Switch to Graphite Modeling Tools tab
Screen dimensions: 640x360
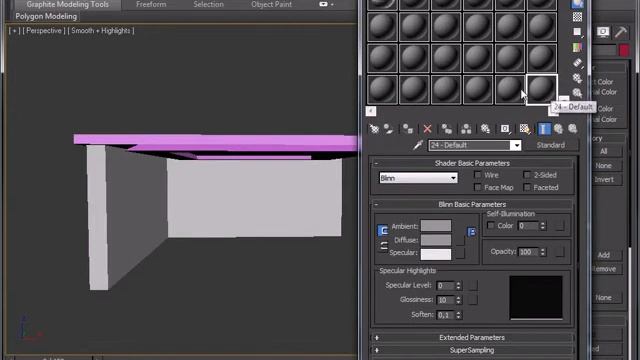(x=68, y=4)
